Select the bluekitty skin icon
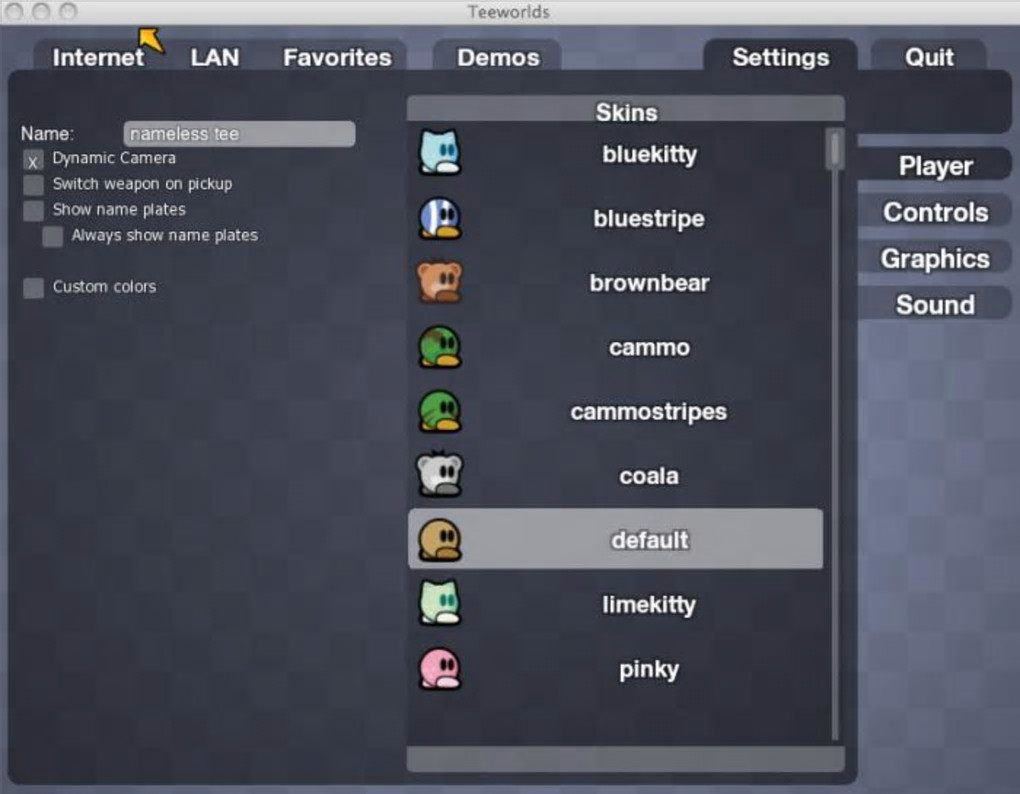 click(440, 152)
